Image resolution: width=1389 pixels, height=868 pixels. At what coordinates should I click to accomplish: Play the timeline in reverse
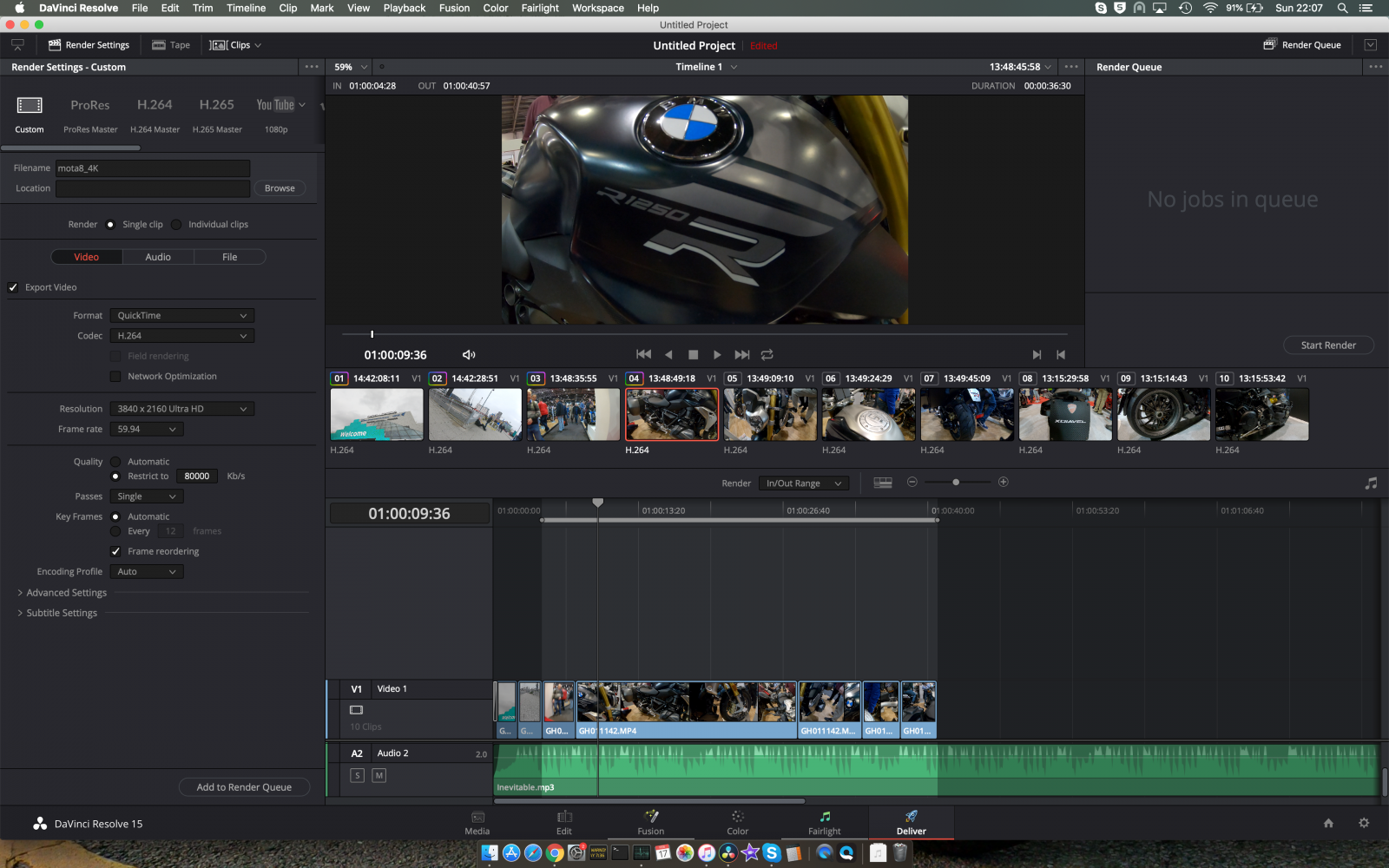[x=668, y=354]
